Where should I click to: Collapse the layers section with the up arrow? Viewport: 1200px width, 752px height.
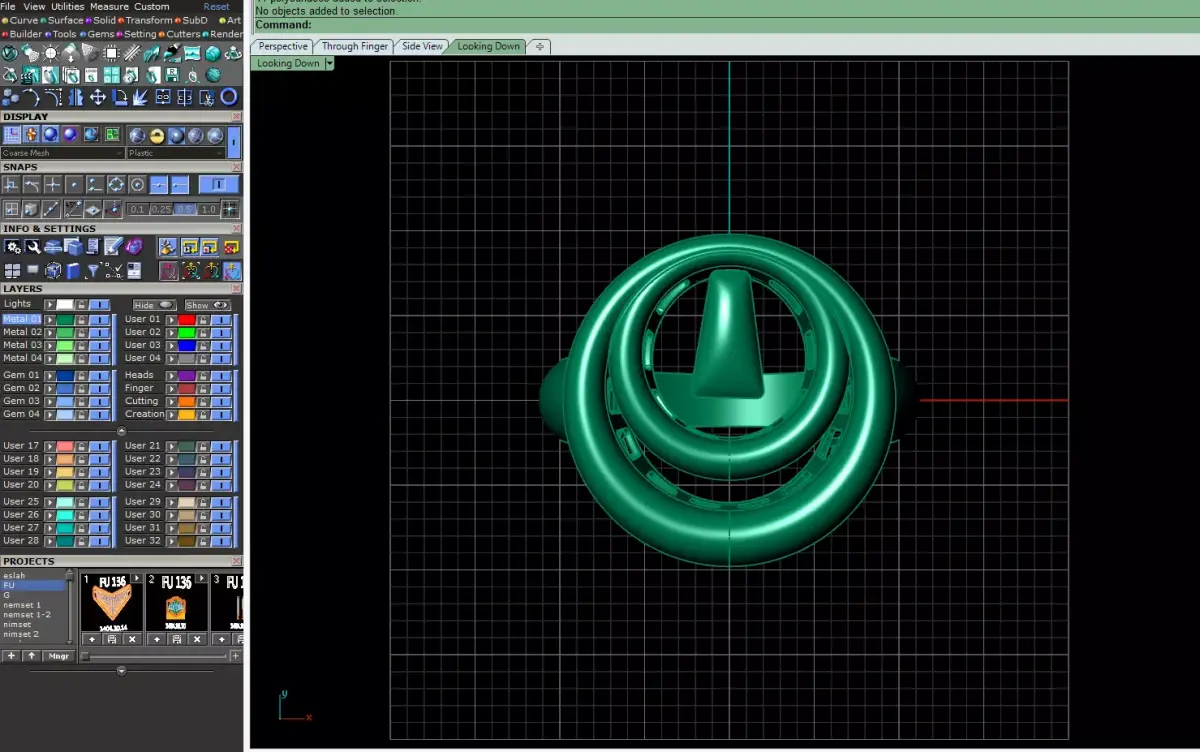point(122,431)
